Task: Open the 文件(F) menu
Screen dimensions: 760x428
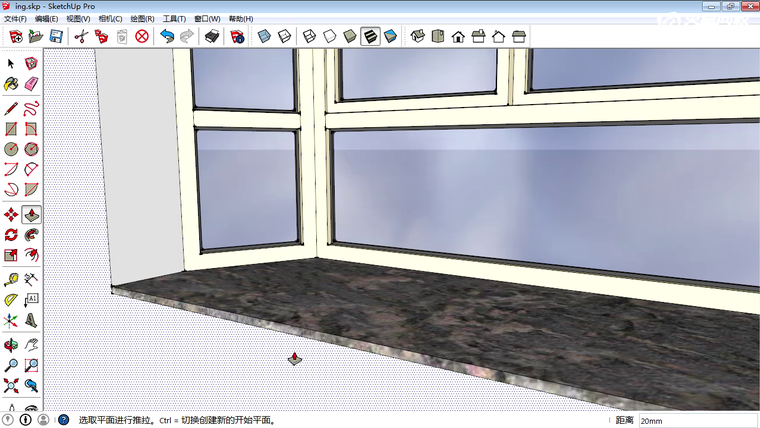Action: 15,18
